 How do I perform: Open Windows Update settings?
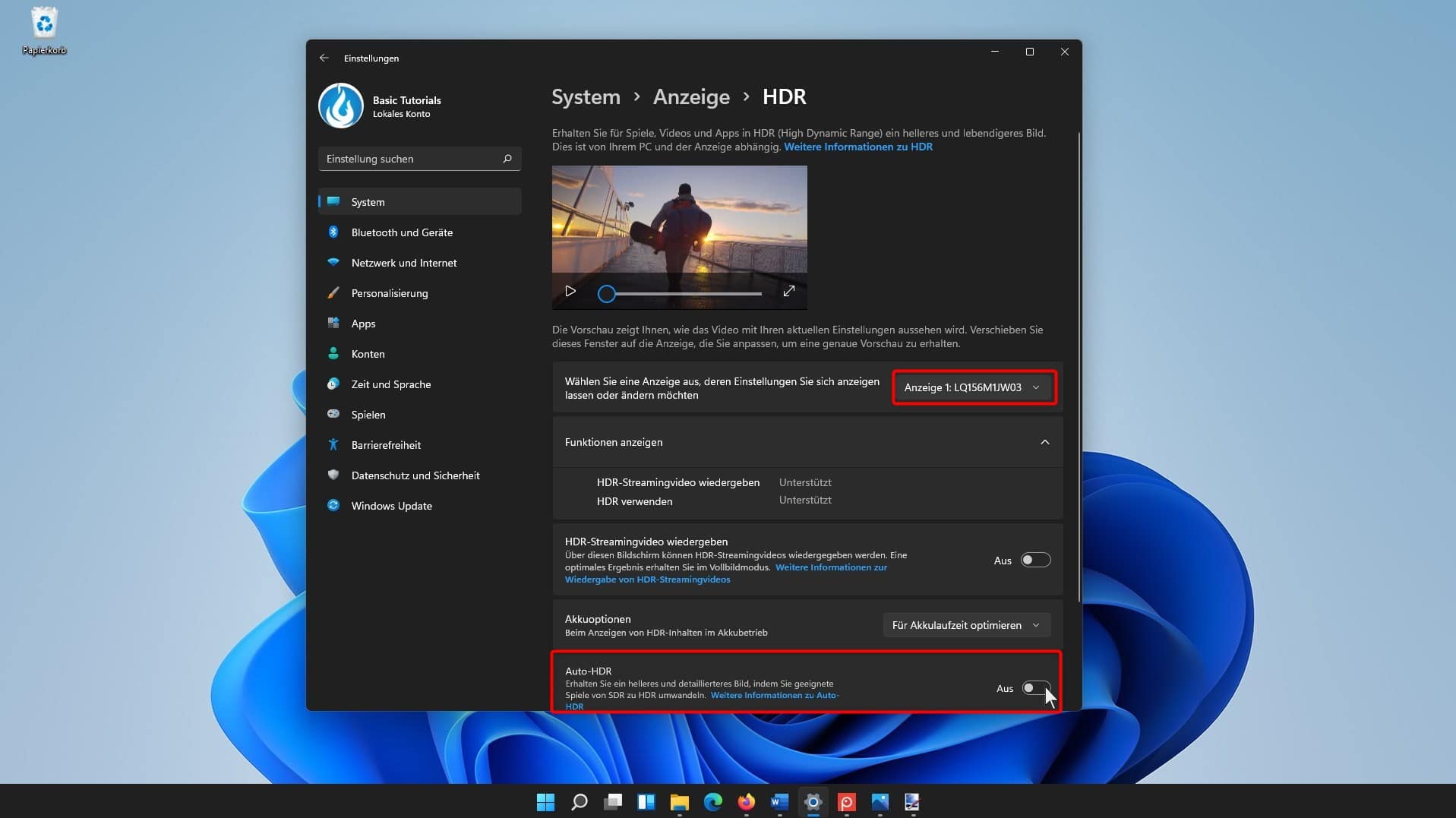[392, 506]
